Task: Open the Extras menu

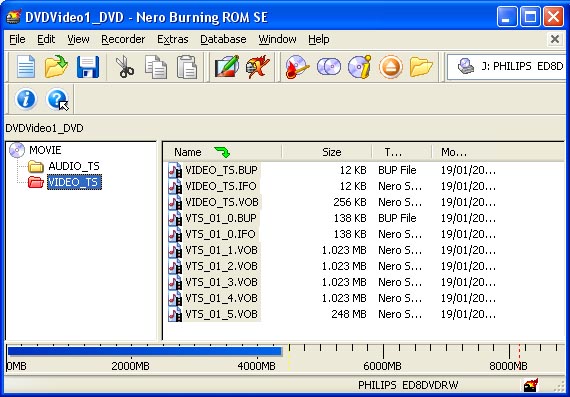Action: click(x=173, y=39)
